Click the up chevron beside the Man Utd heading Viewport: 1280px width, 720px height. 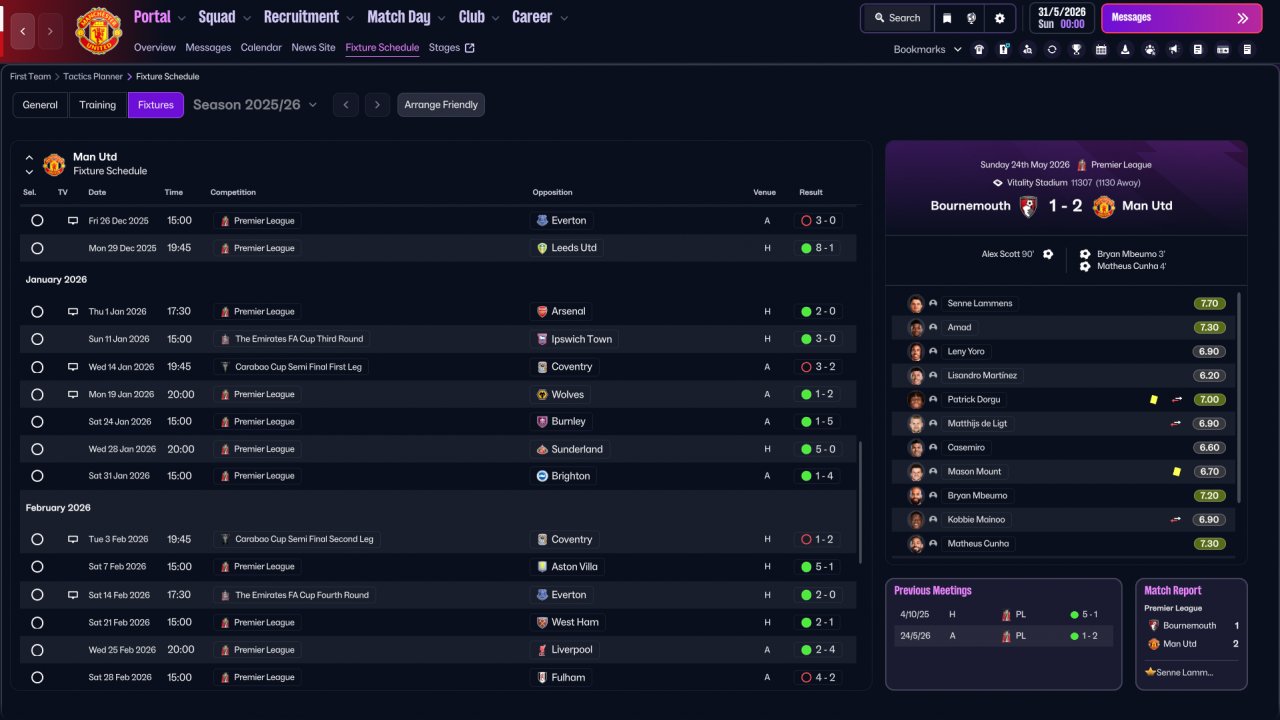click(29, 157)
